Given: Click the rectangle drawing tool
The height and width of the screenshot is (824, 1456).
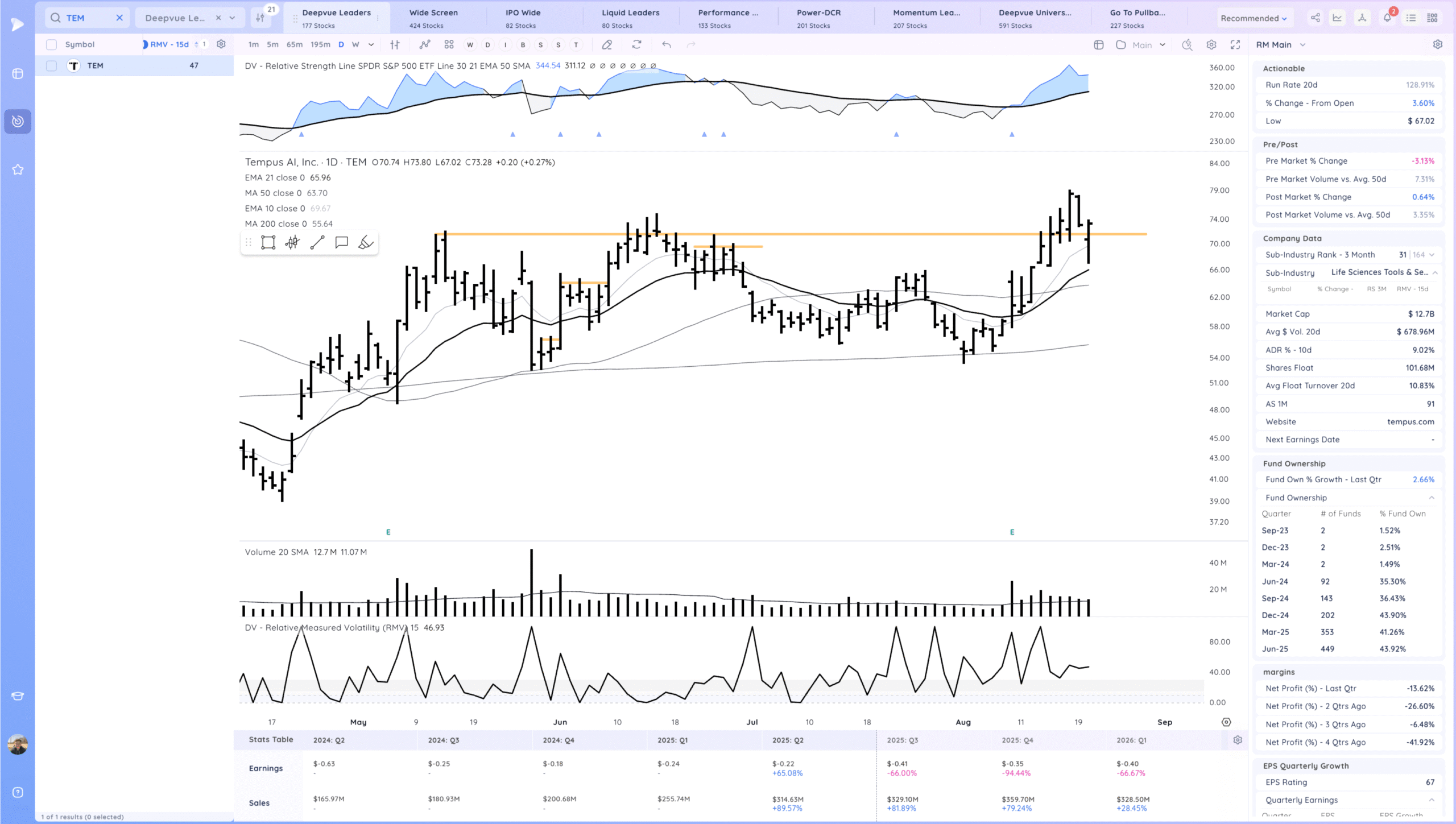Looking at the screenshot, I should [268, 243].
